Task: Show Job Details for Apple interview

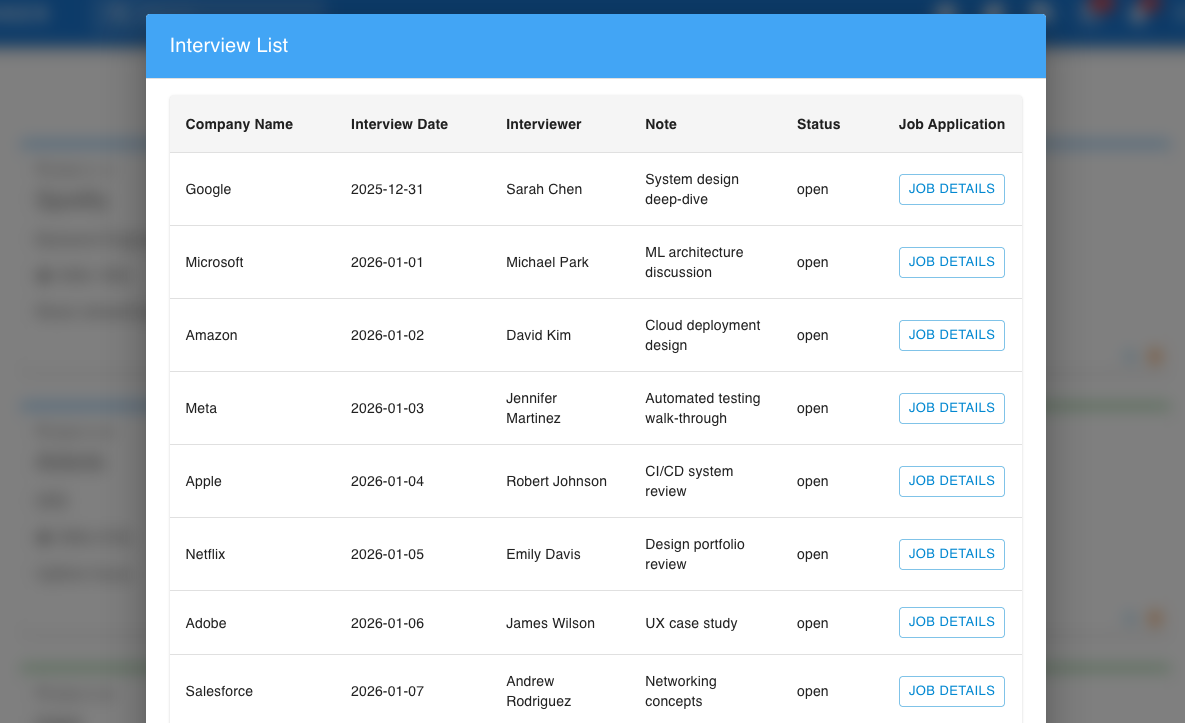Action: point(951,481)
